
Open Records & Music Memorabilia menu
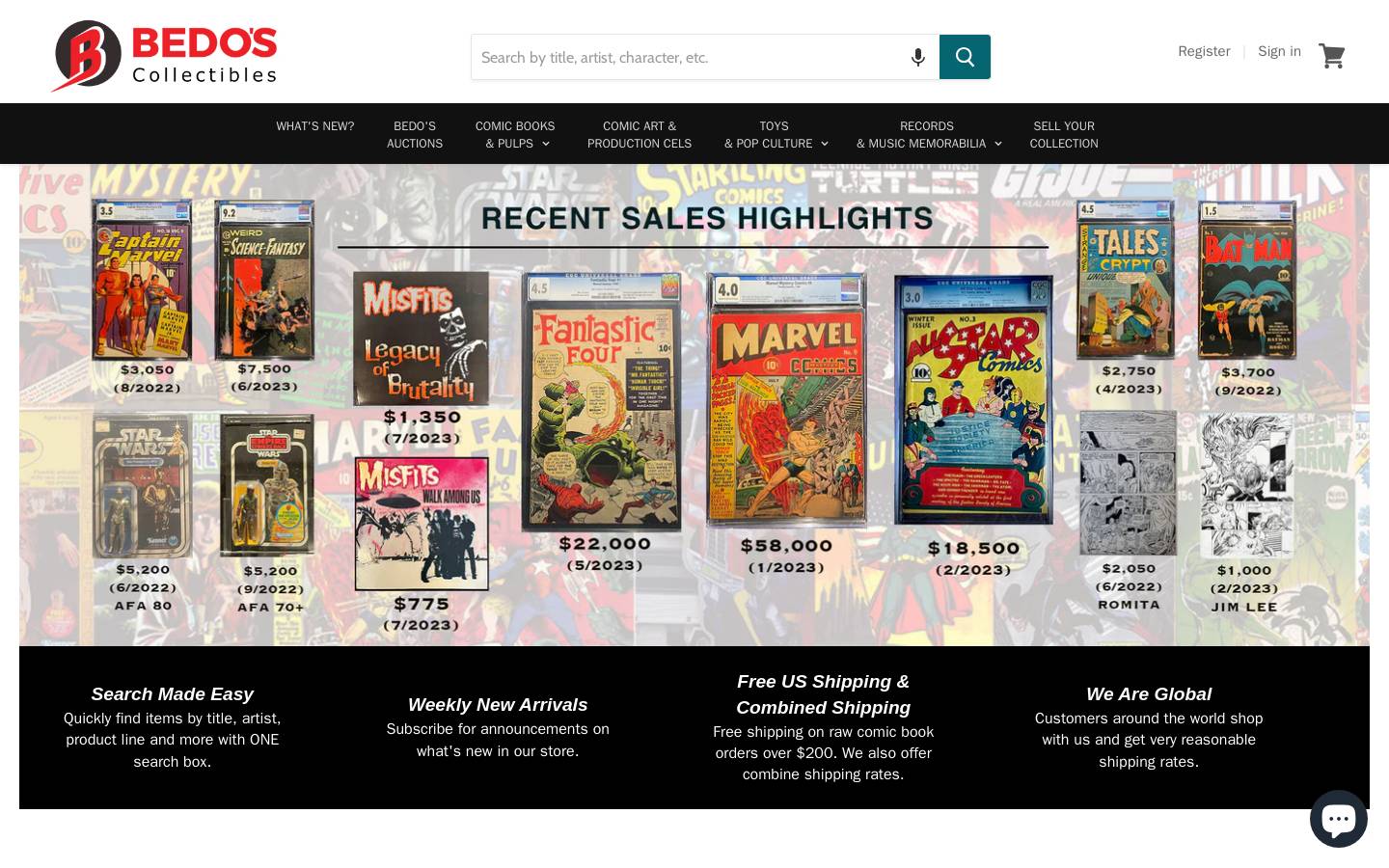[x=927, y=135]
